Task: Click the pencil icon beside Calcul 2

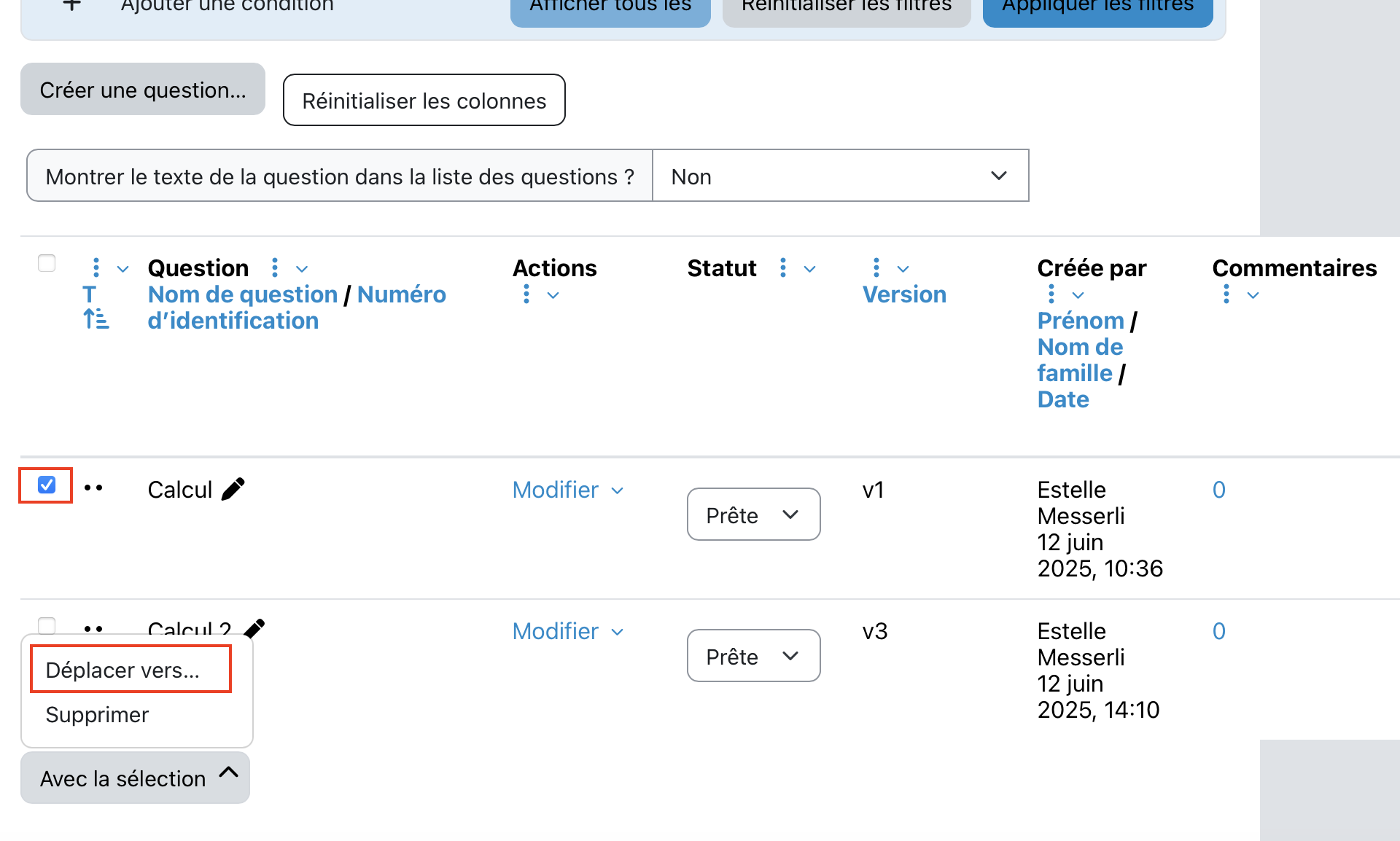Action: 254,627
